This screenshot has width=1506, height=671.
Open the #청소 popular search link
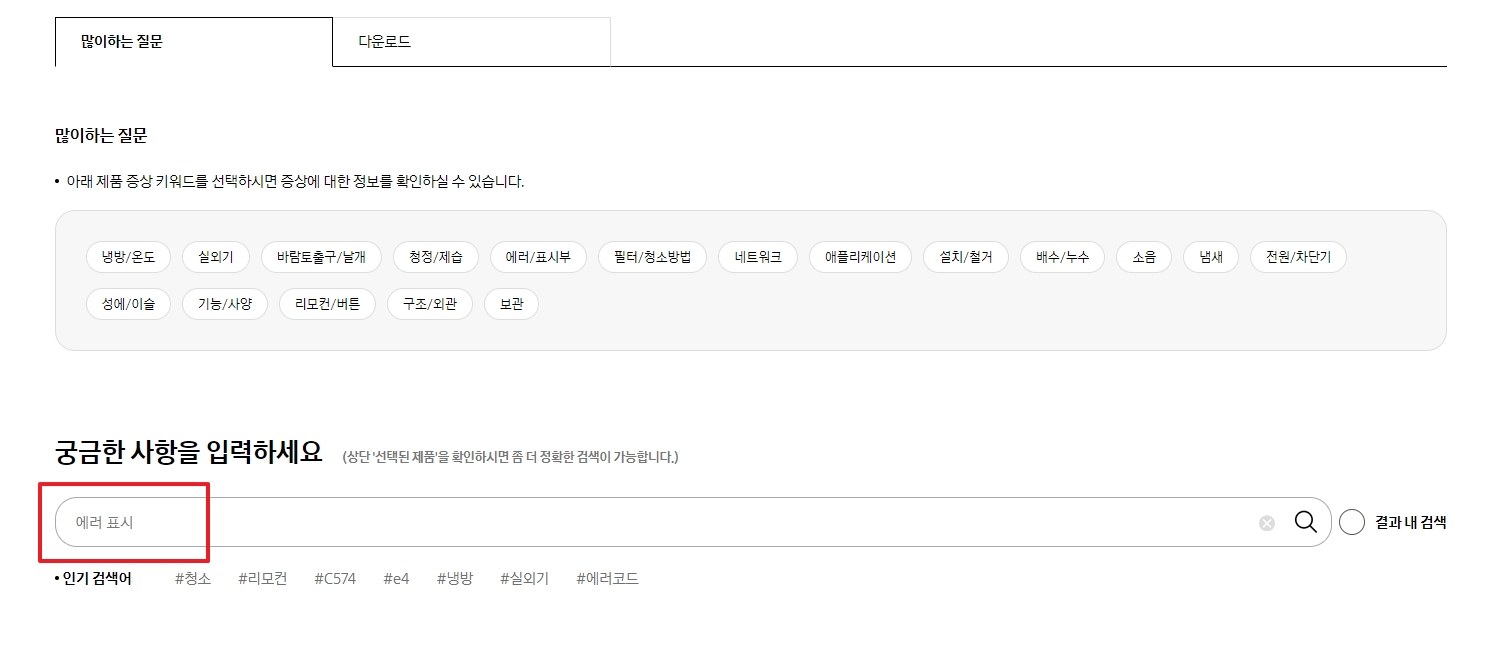[194, 578]
